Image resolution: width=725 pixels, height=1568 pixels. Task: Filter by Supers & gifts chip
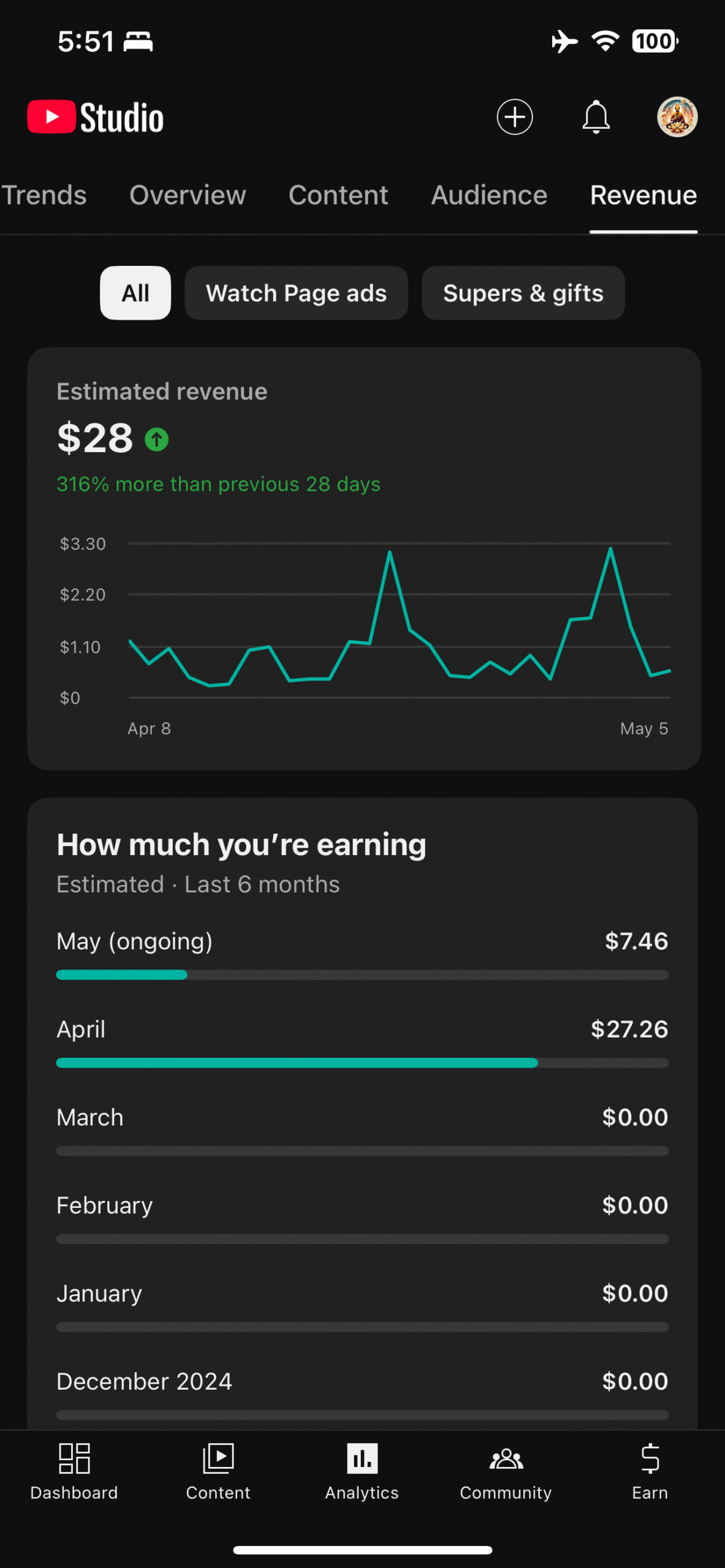(523, 293)
